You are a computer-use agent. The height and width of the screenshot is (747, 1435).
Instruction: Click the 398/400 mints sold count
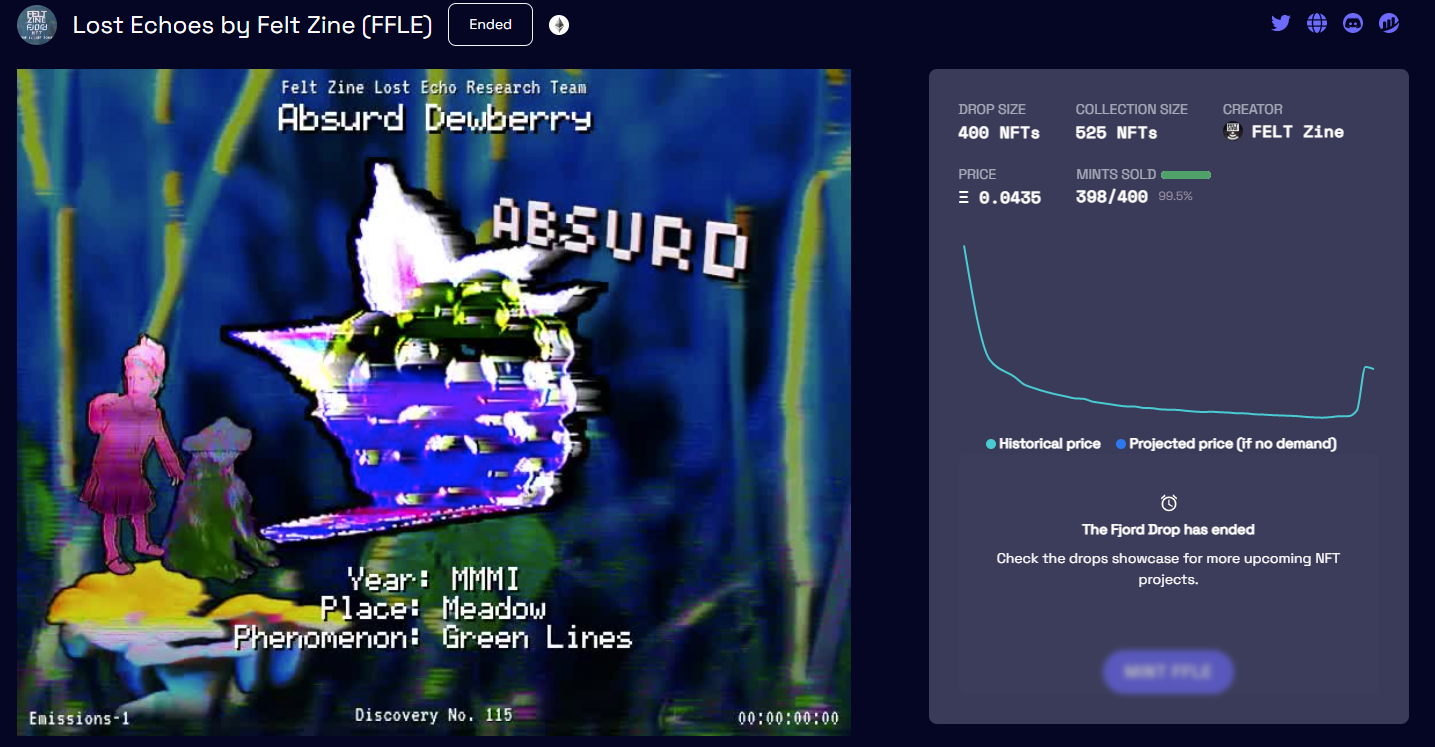[1111, 197]
